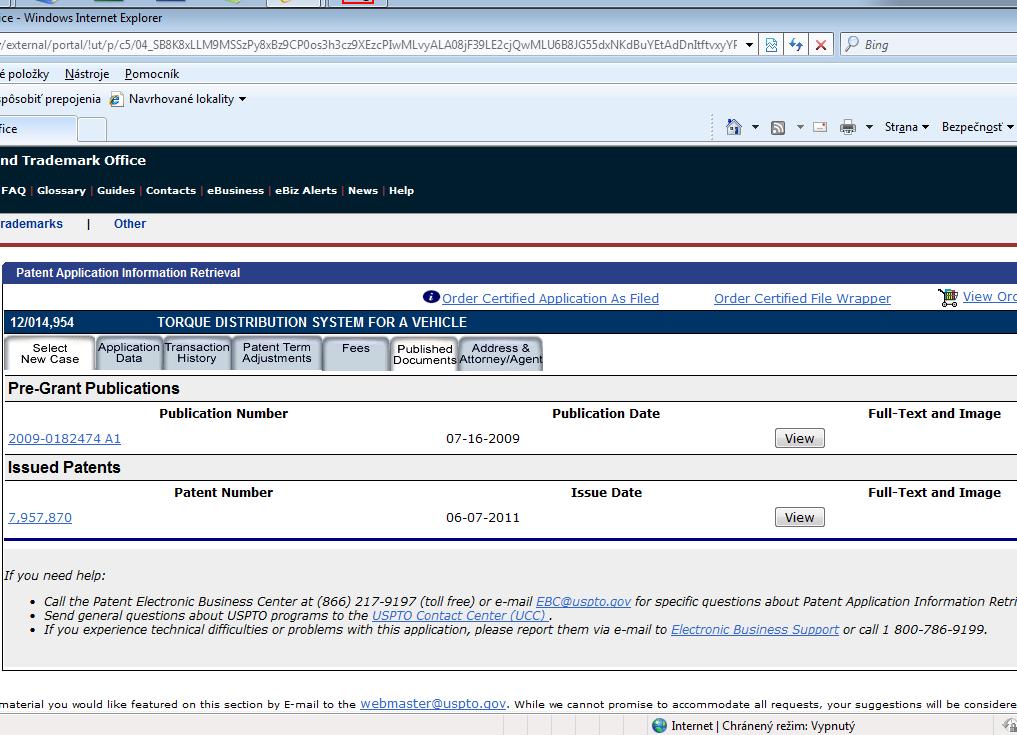The height and width of the screenshot is (735, 1017).
Task: Click the Other section link
Action: pos(130,224)
